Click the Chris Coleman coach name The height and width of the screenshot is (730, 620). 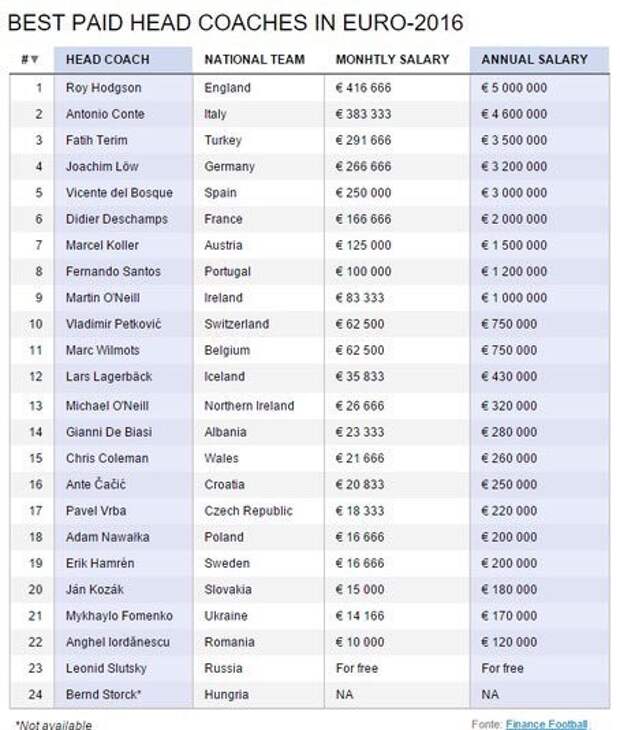pos(107,458)
